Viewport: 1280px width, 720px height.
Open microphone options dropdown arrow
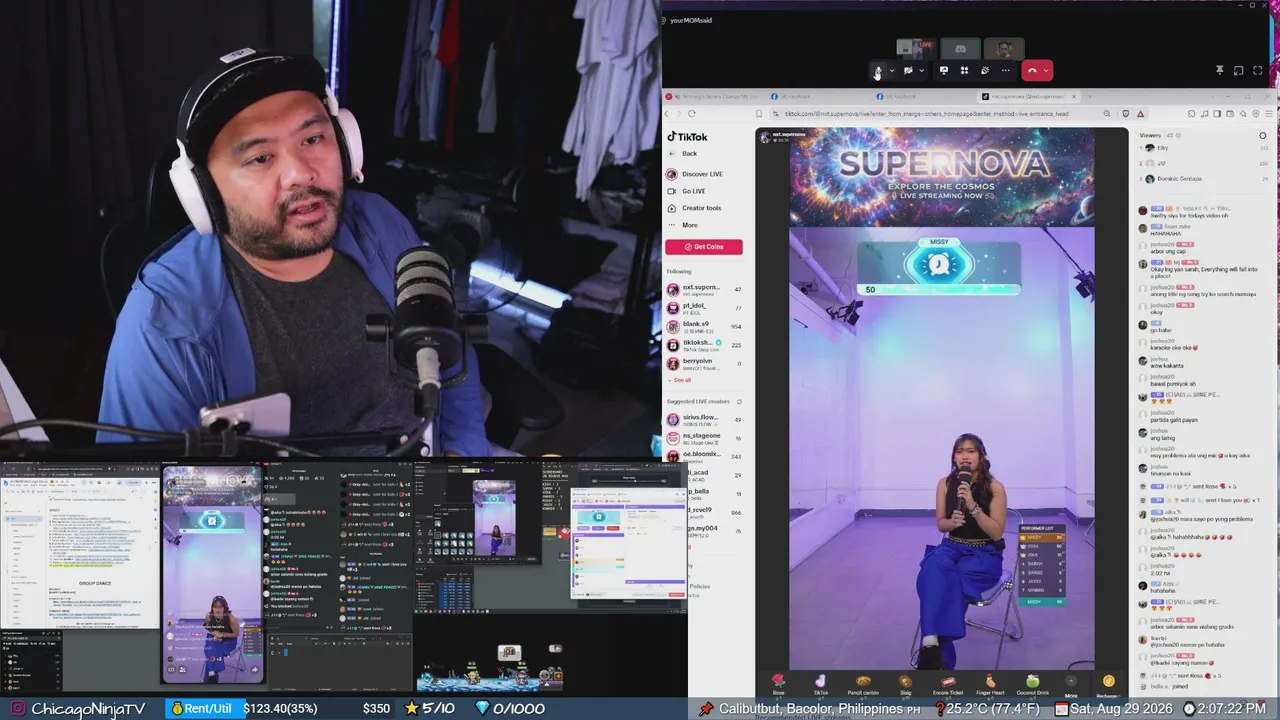tap(891, 71)
